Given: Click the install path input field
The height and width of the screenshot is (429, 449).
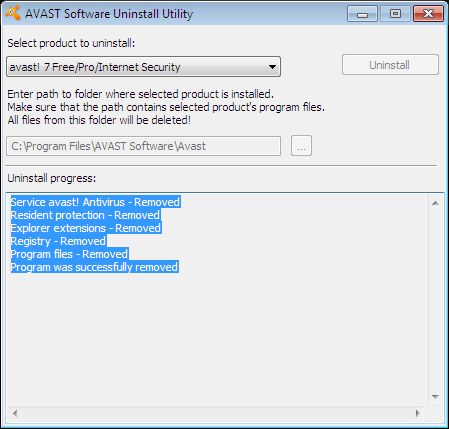Looking at the screenshot, I should [x=143, y=146].
